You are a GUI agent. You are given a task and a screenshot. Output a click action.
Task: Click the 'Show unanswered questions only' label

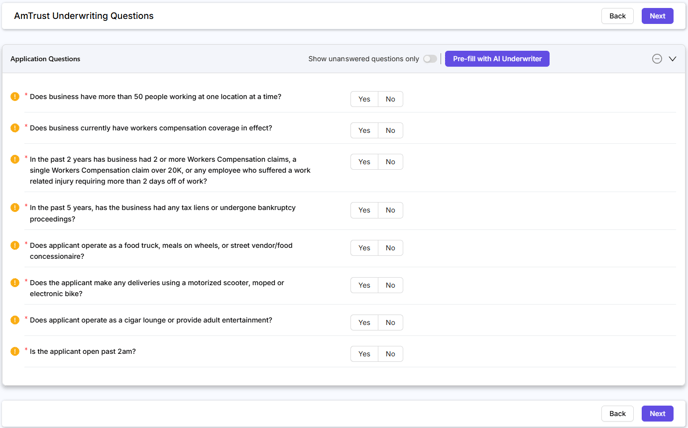[x=363, y=59]
